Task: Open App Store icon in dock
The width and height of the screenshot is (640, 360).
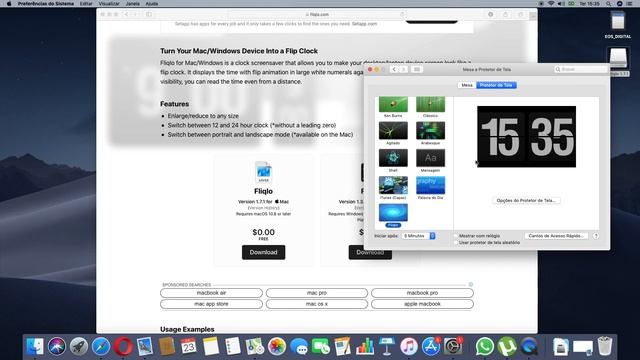Action: point(431,347)
